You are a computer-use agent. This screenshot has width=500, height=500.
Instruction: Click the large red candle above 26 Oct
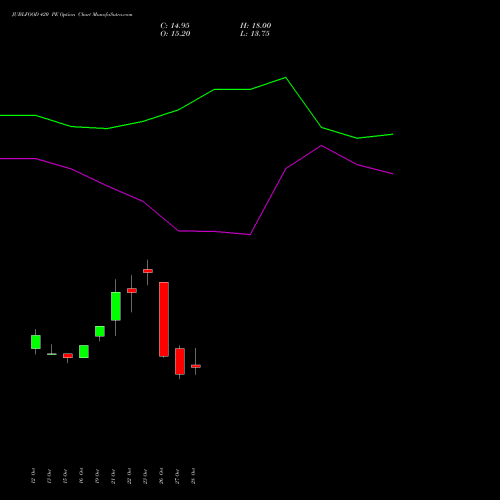[164, 319]
